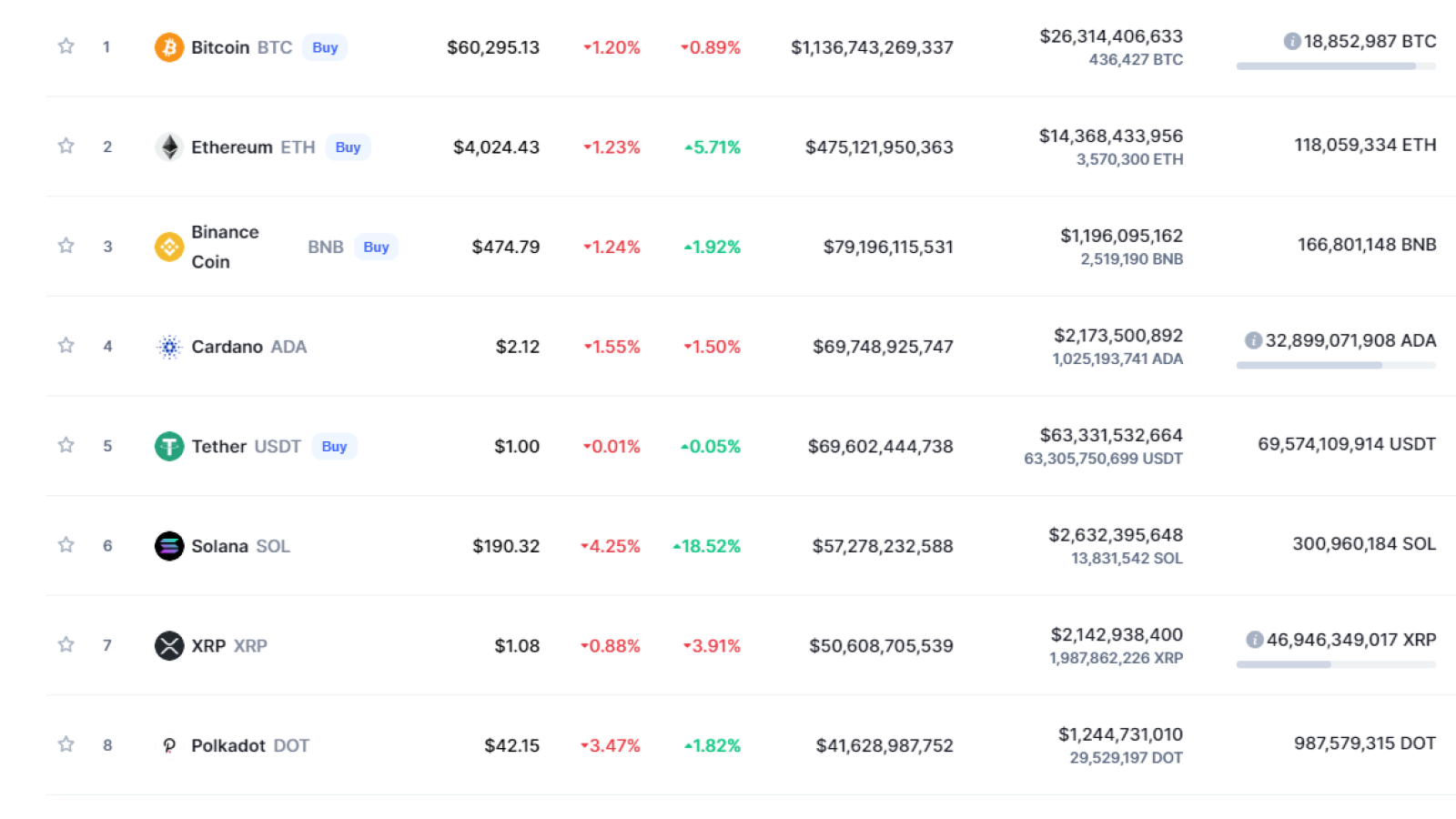Click XRP volume $2,142,938,400
Viewport: 1456px width, 819px height.
coord(1117,634)
